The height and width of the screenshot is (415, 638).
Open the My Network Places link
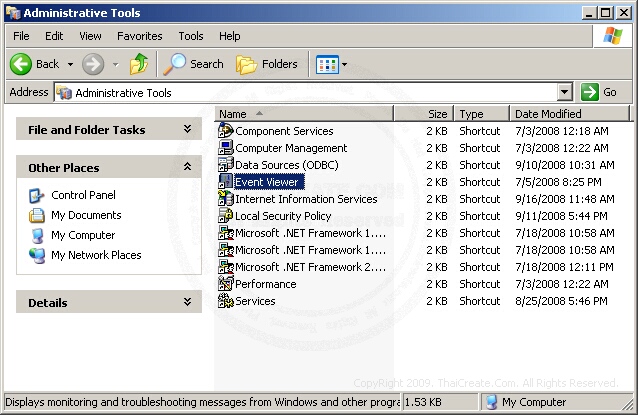click(x=96, y=255)
